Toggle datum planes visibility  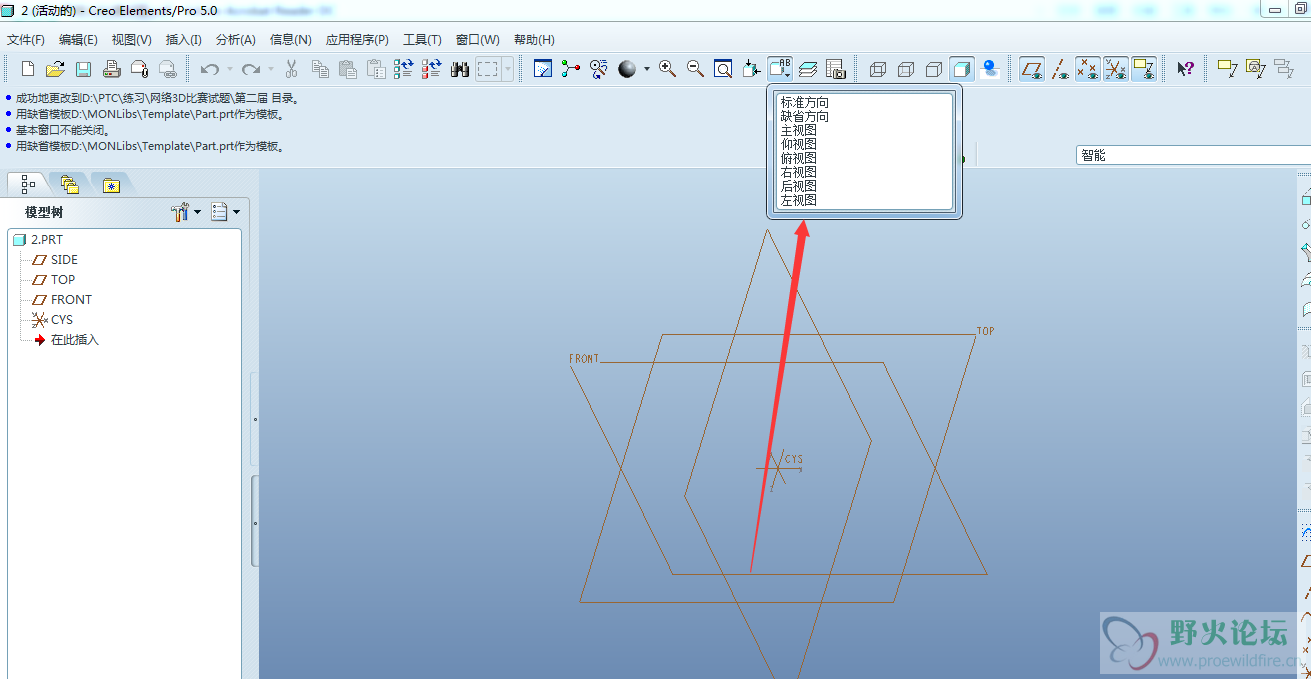coord(1032,69)
